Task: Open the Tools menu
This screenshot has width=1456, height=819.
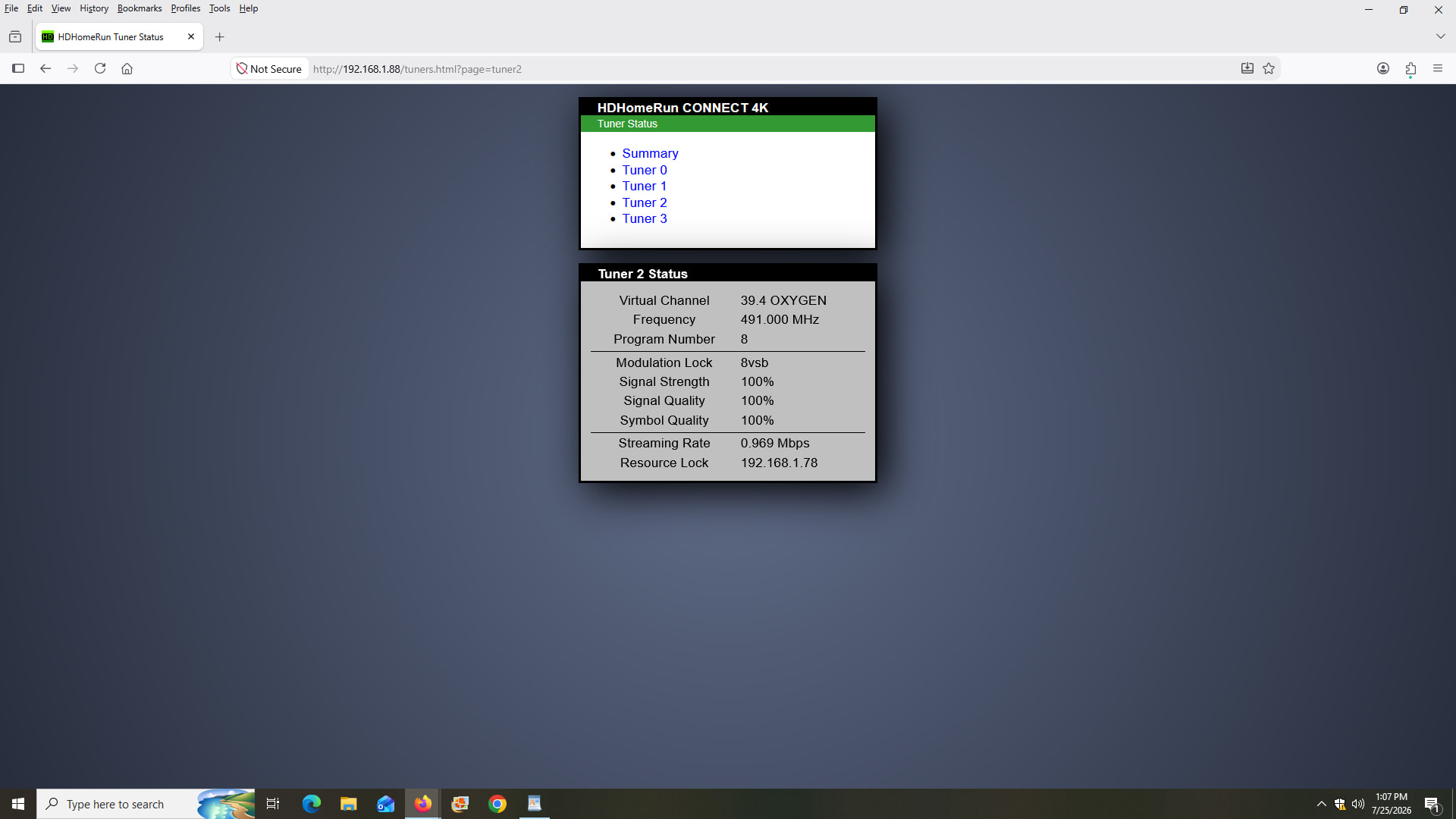Action: pos(220,8)
